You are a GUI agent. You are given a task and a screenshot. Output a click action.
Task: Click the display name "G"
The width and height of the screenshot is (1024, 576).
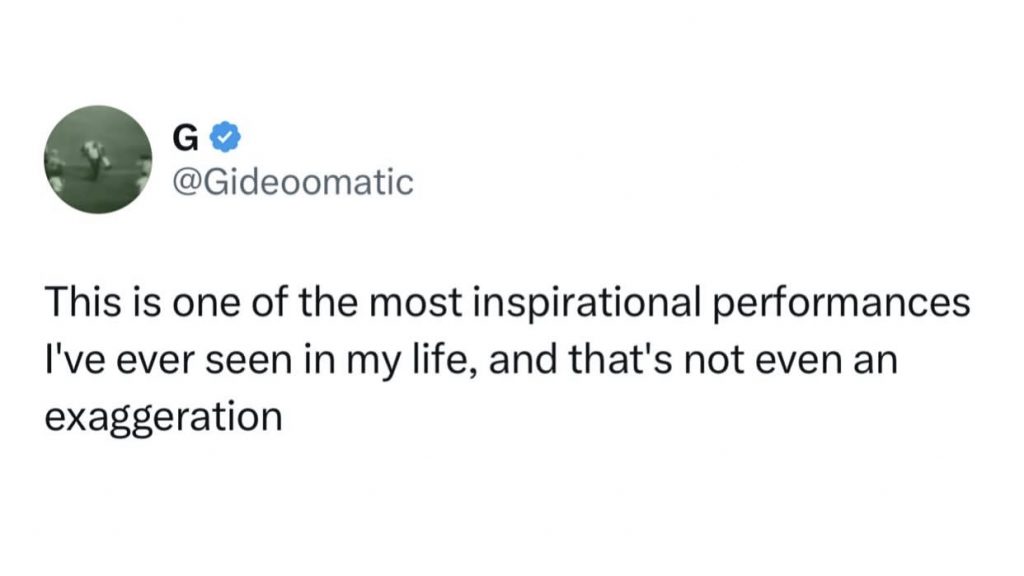185,138
